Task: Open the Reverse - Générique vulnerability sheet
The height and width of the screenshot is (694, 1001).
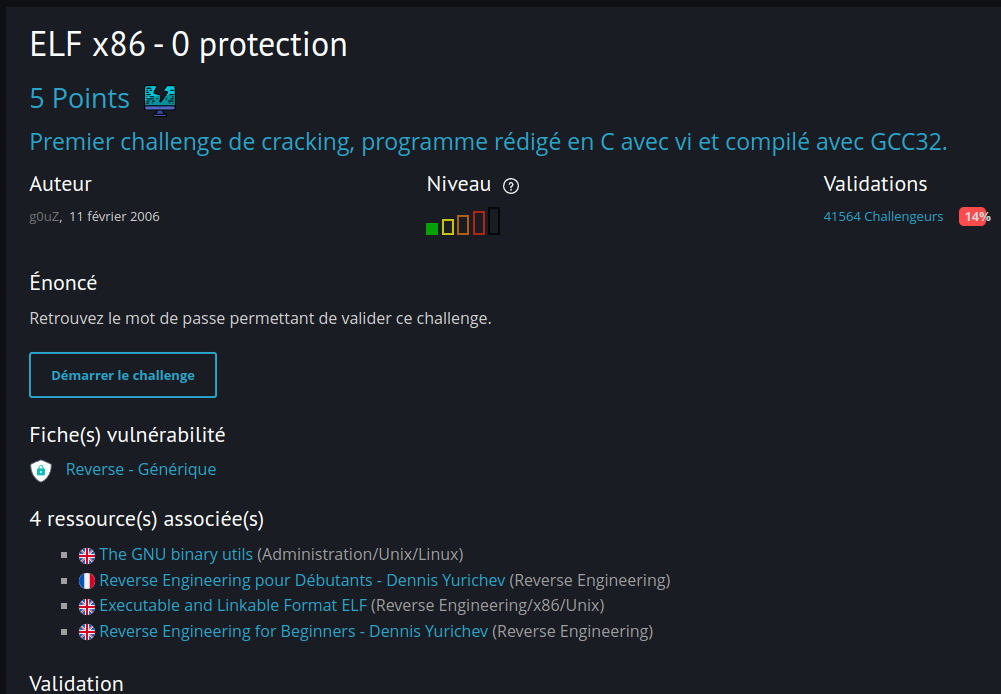Action: [141, 470]
